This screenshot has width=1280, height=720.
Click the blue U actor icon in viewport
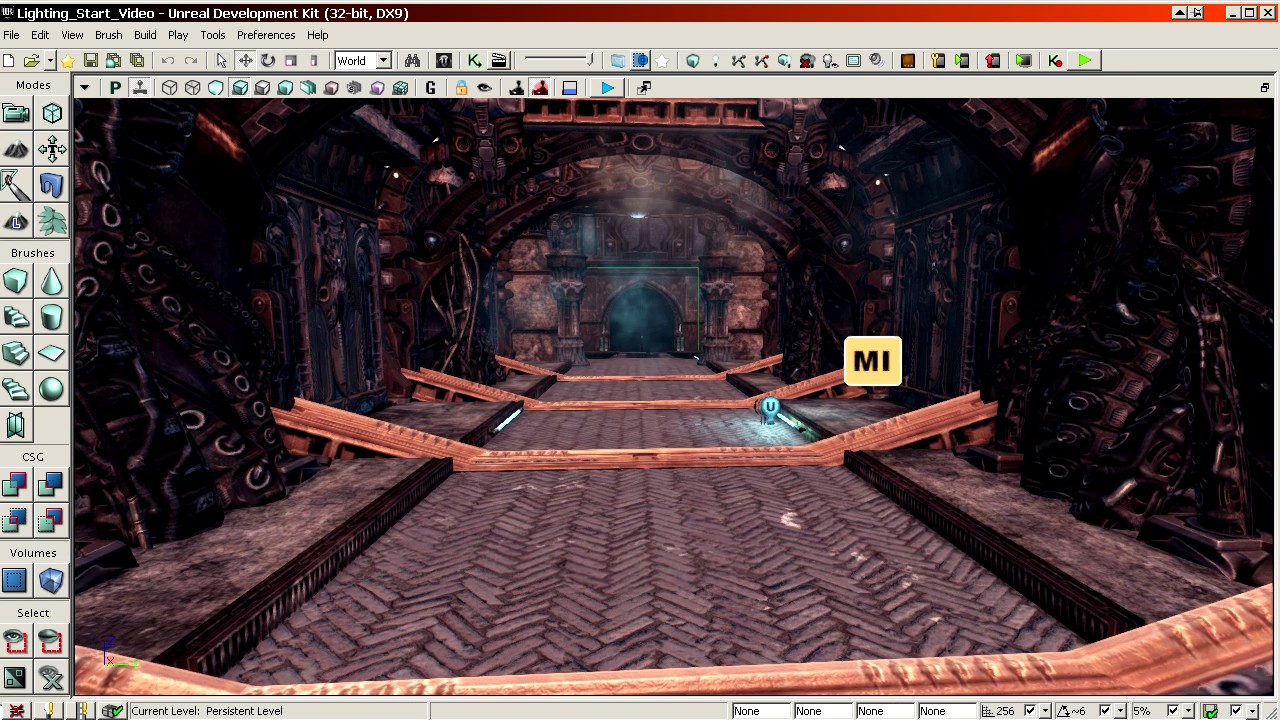770,407
